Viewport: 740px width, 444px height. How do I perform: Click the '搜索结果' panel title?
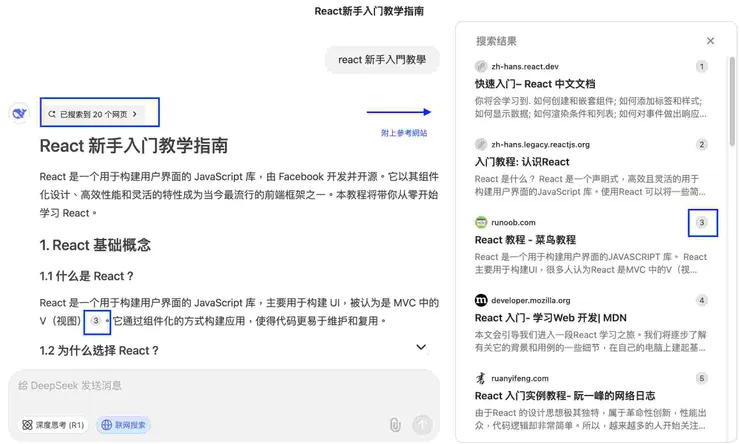click(x=496, y=41)
